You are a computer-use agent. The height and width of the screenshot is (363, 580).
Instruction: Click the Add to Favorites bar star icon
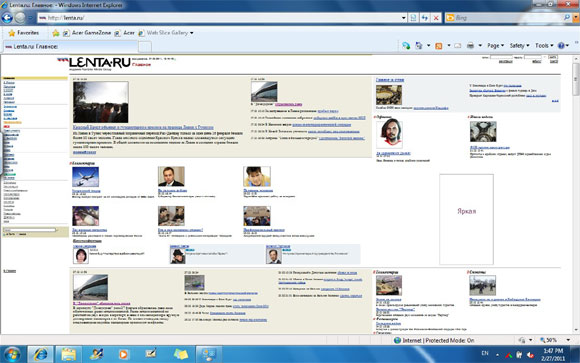click(x=55, y=33)
